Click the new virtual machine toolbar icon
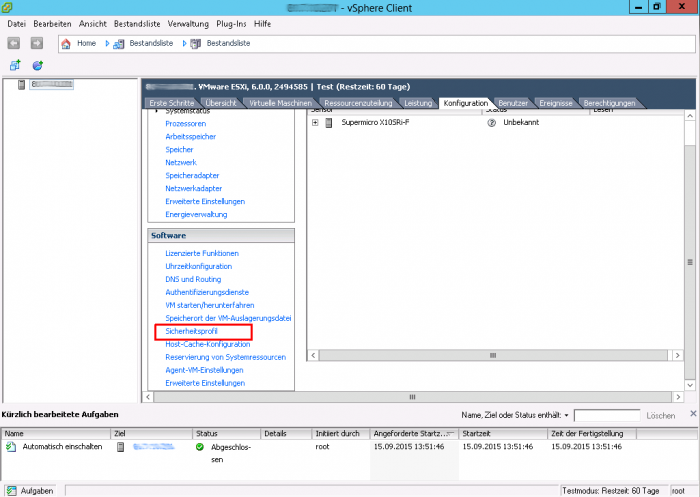Image resolution: width=700 pixels, height=497 pixels. pos(15,66)
